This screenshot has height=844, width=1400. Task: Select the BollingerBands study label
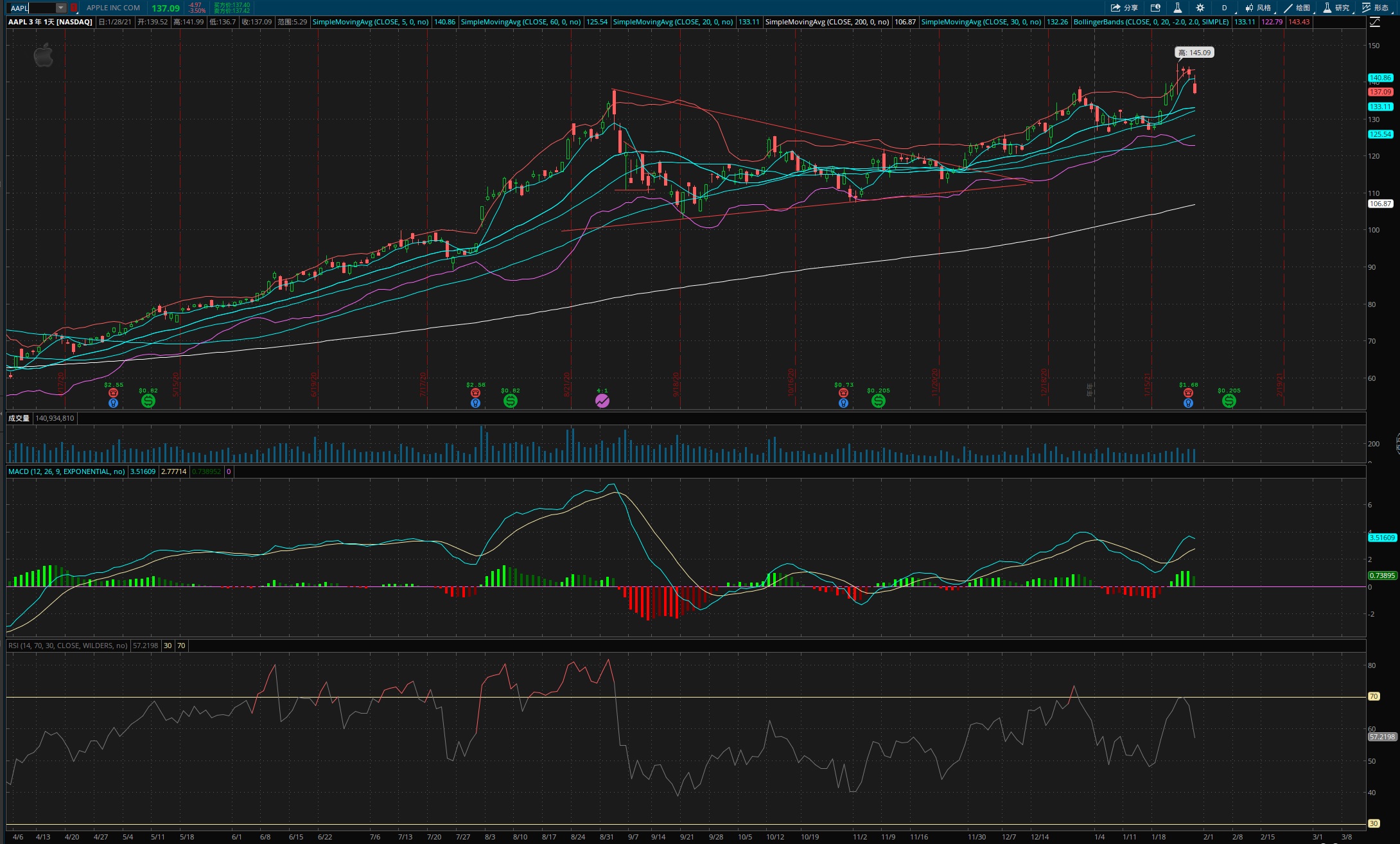pos(1151,22)
